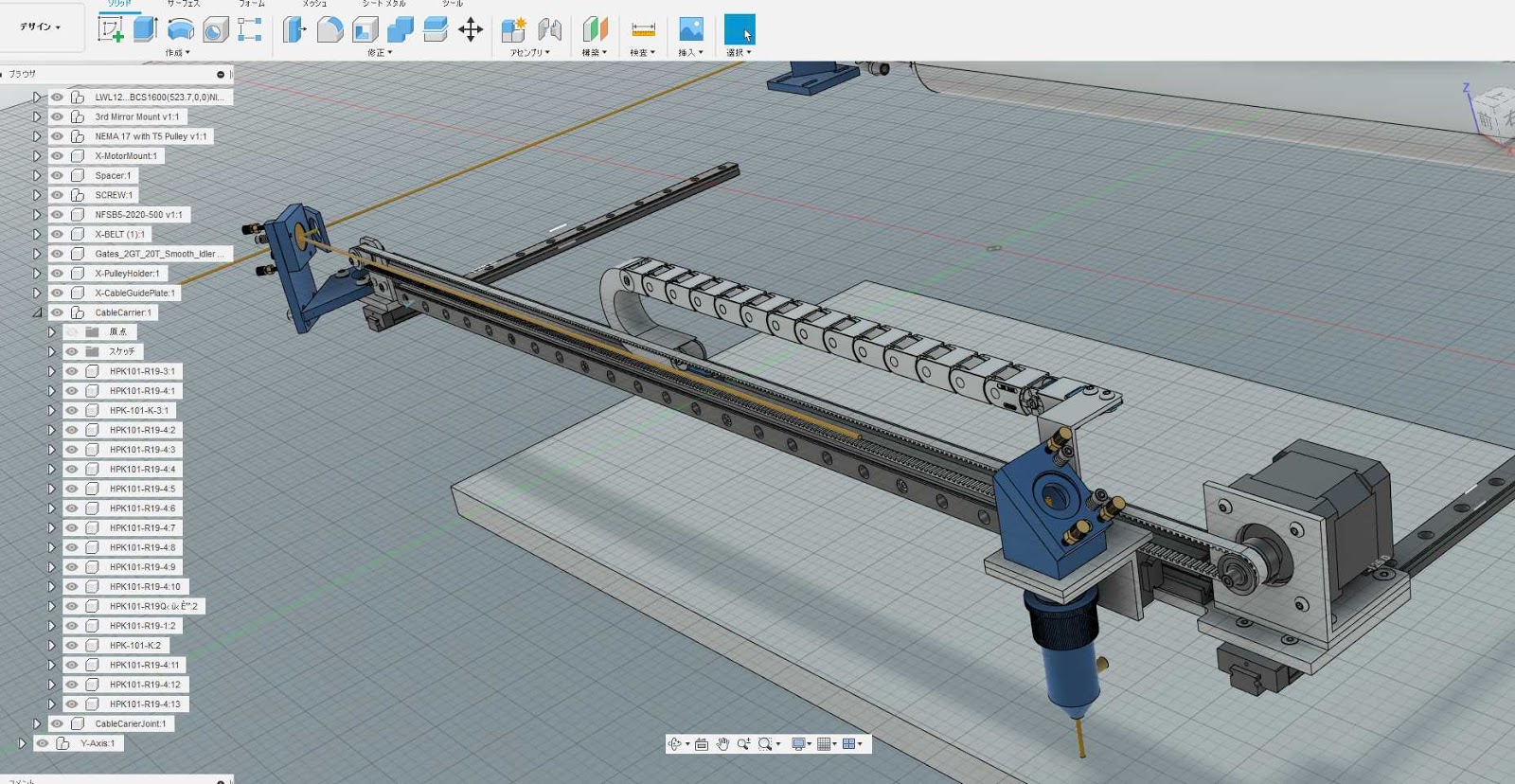Open the 挿入 (Insert) dropdown menu
The image size is (1515, 784).
coord(690,53)
